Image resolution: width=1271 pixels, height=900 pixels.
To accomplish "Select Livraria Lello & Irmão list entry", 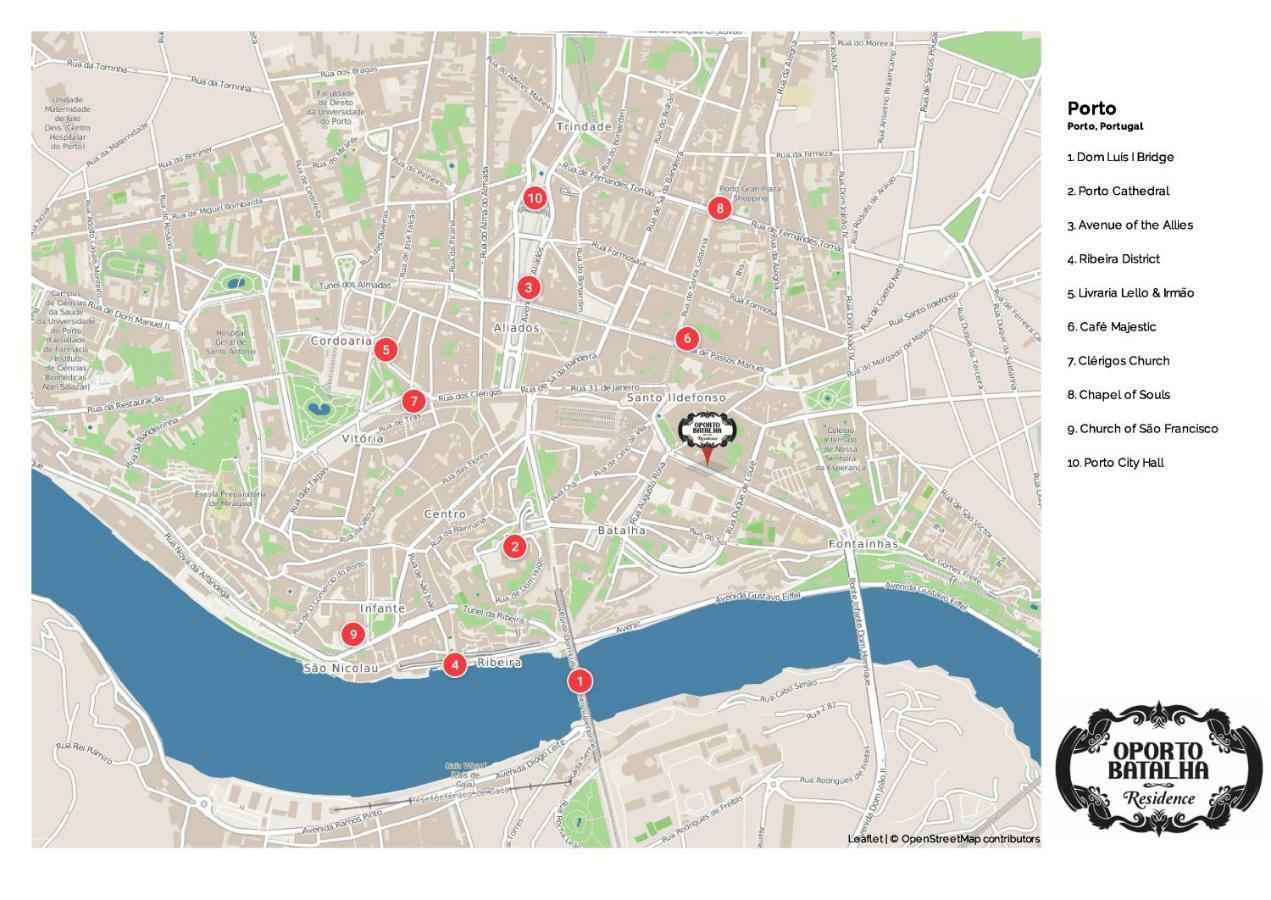I will pos(1130,293).
